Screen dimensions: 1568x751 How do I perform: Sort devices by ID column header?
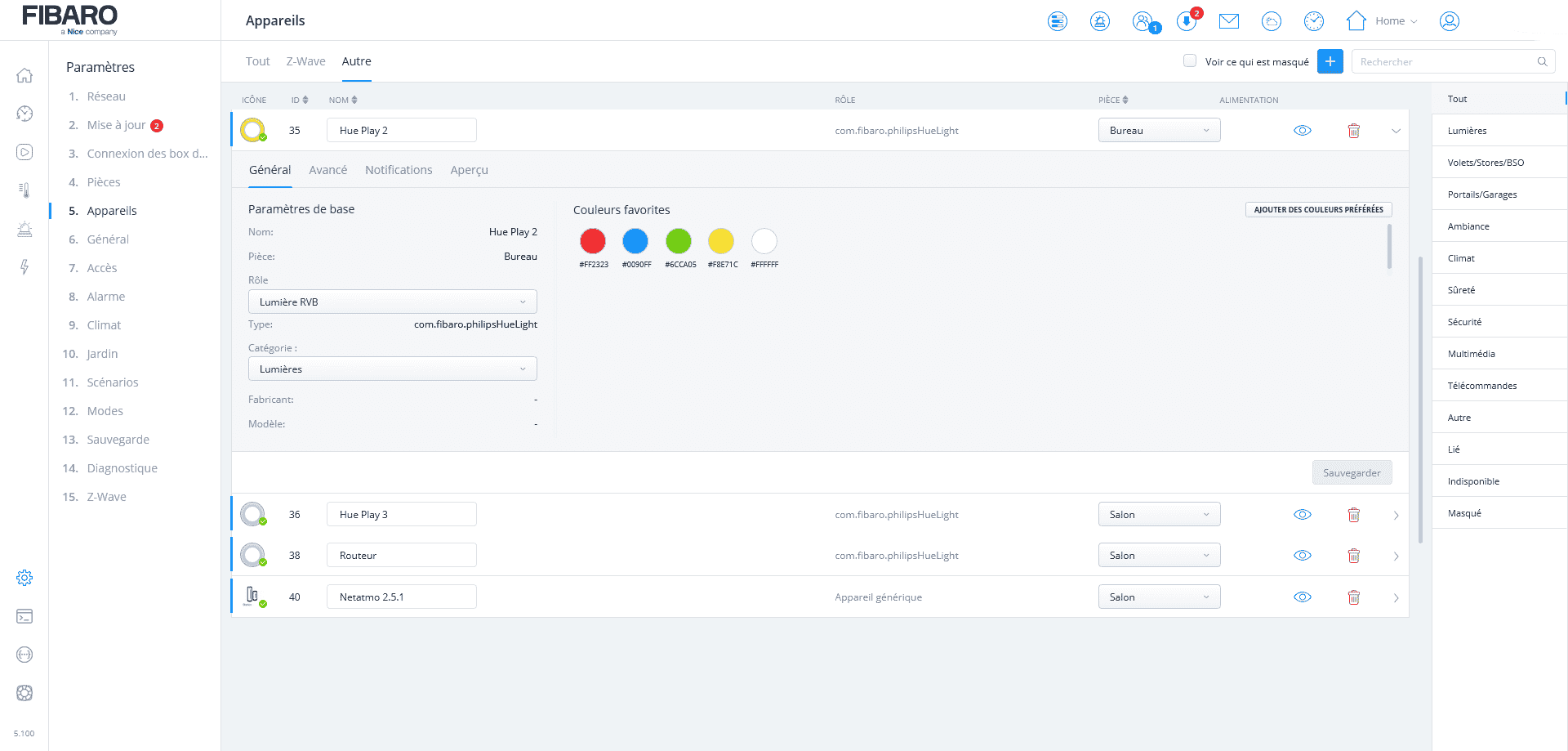300,100
